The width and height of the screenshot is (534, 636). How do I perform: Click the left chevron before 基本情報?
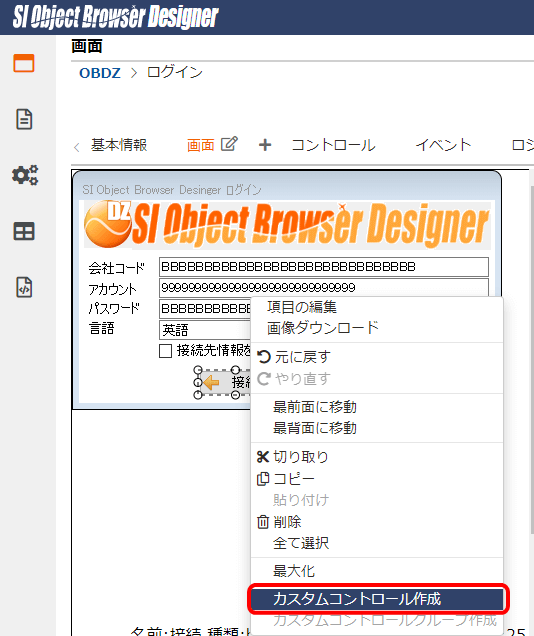click(77, 147)
